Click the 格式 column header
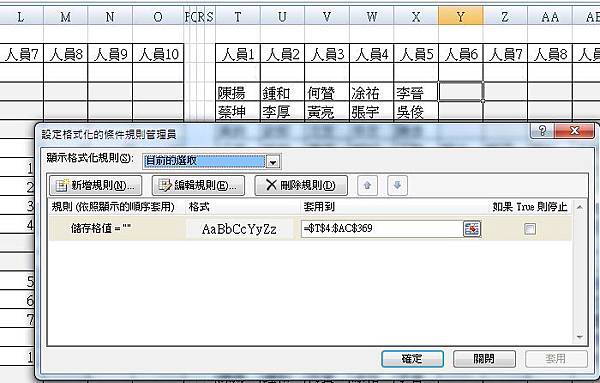Screen dimensions: 600x383 (x=199, y=207)
